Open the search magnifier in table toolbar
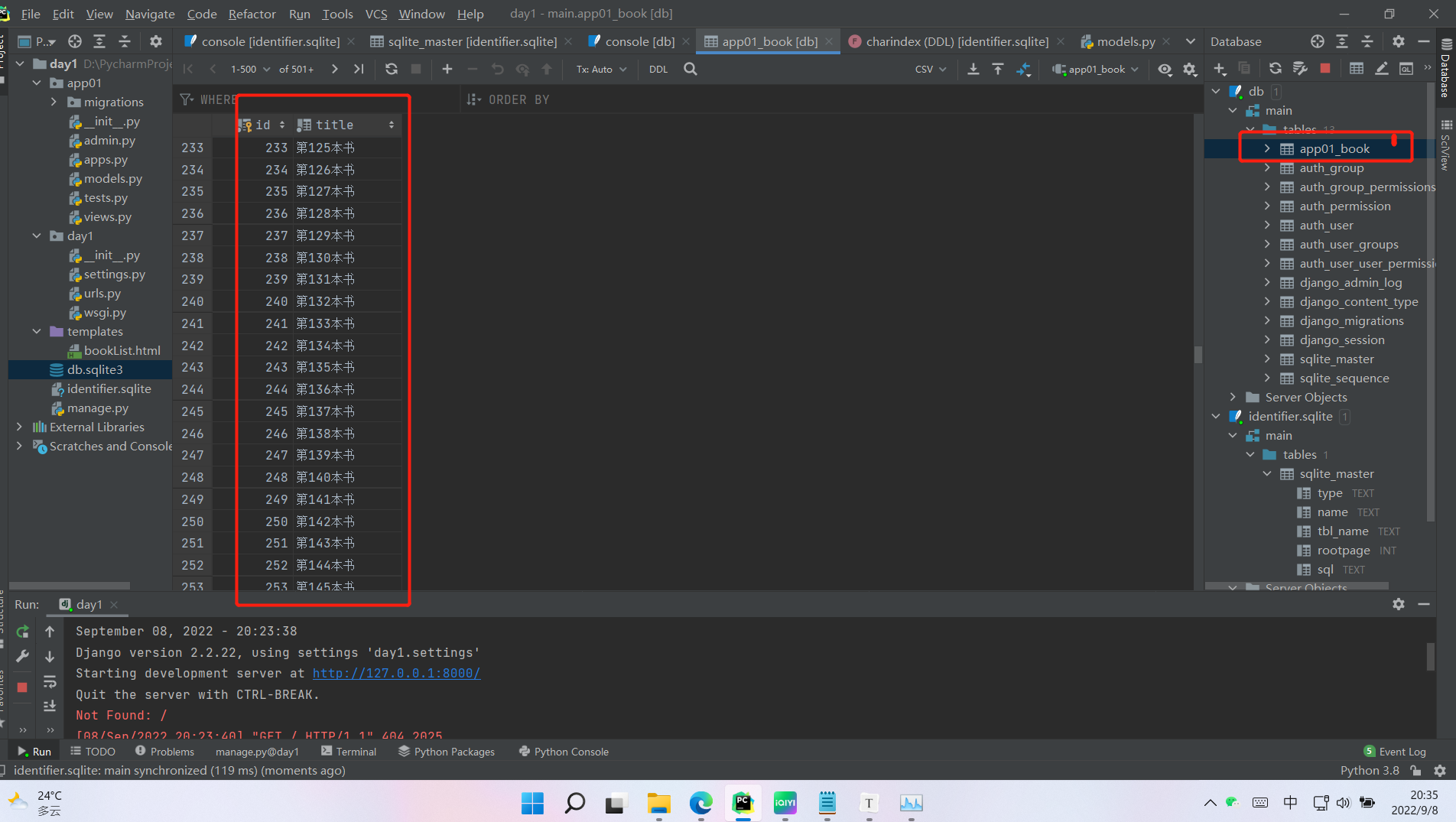1456x822 pixels. (x=690, y=69)
